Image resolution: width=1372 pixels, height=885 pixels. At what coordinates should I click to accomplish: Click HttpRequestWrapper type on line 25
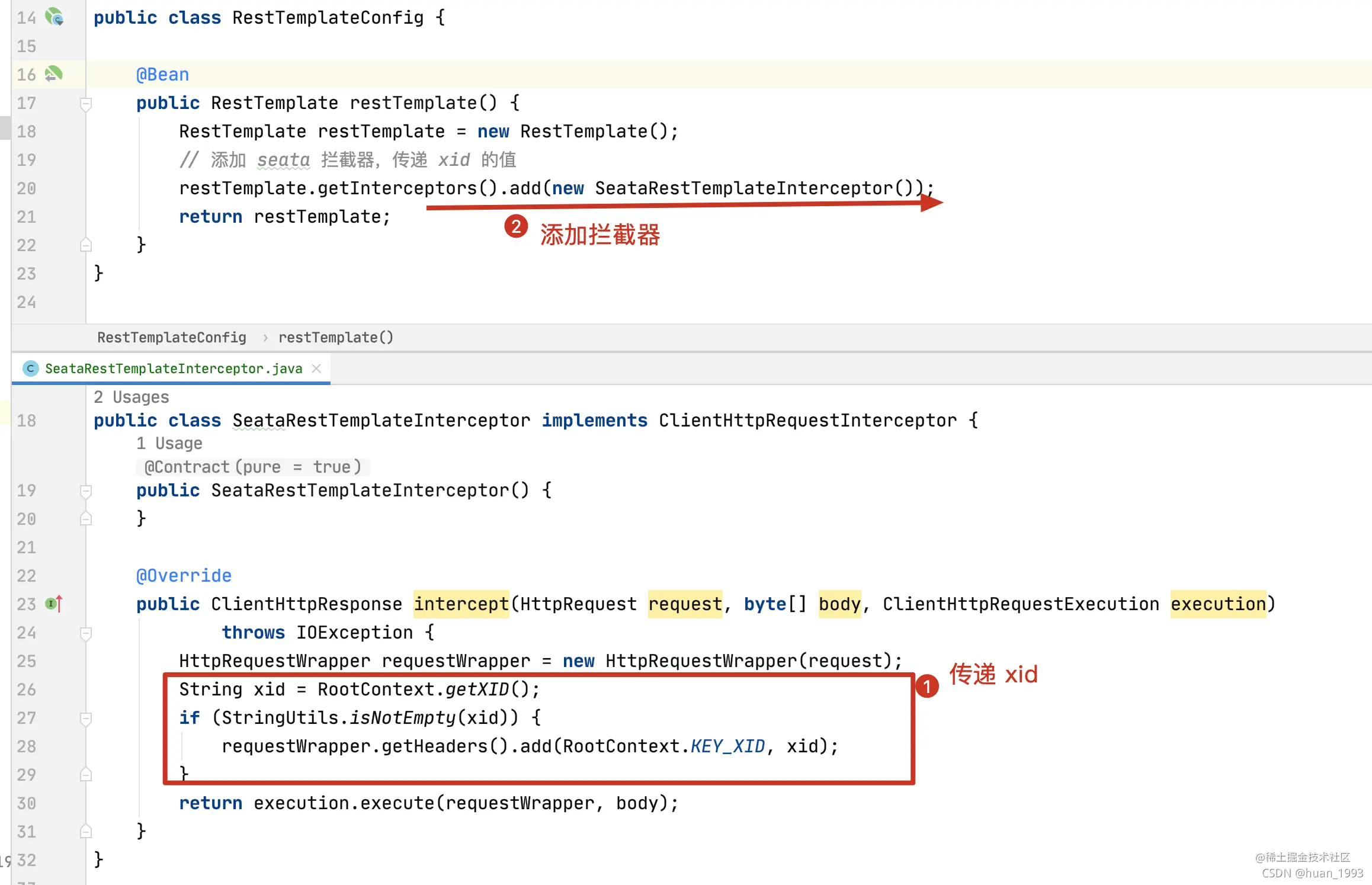pos(275,661)
